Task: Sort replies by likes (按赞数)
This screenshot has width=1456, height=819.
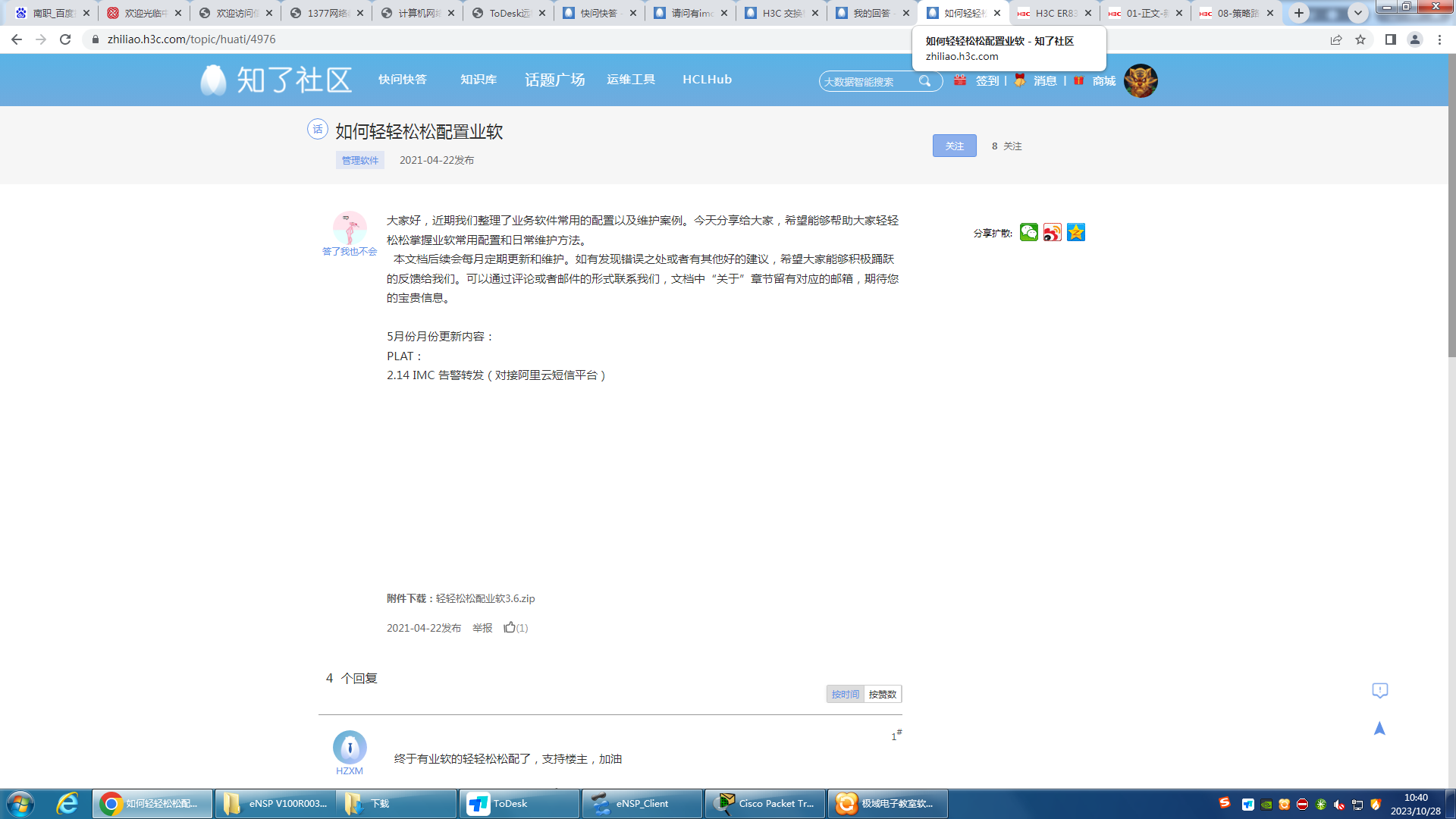Action: 882,694
